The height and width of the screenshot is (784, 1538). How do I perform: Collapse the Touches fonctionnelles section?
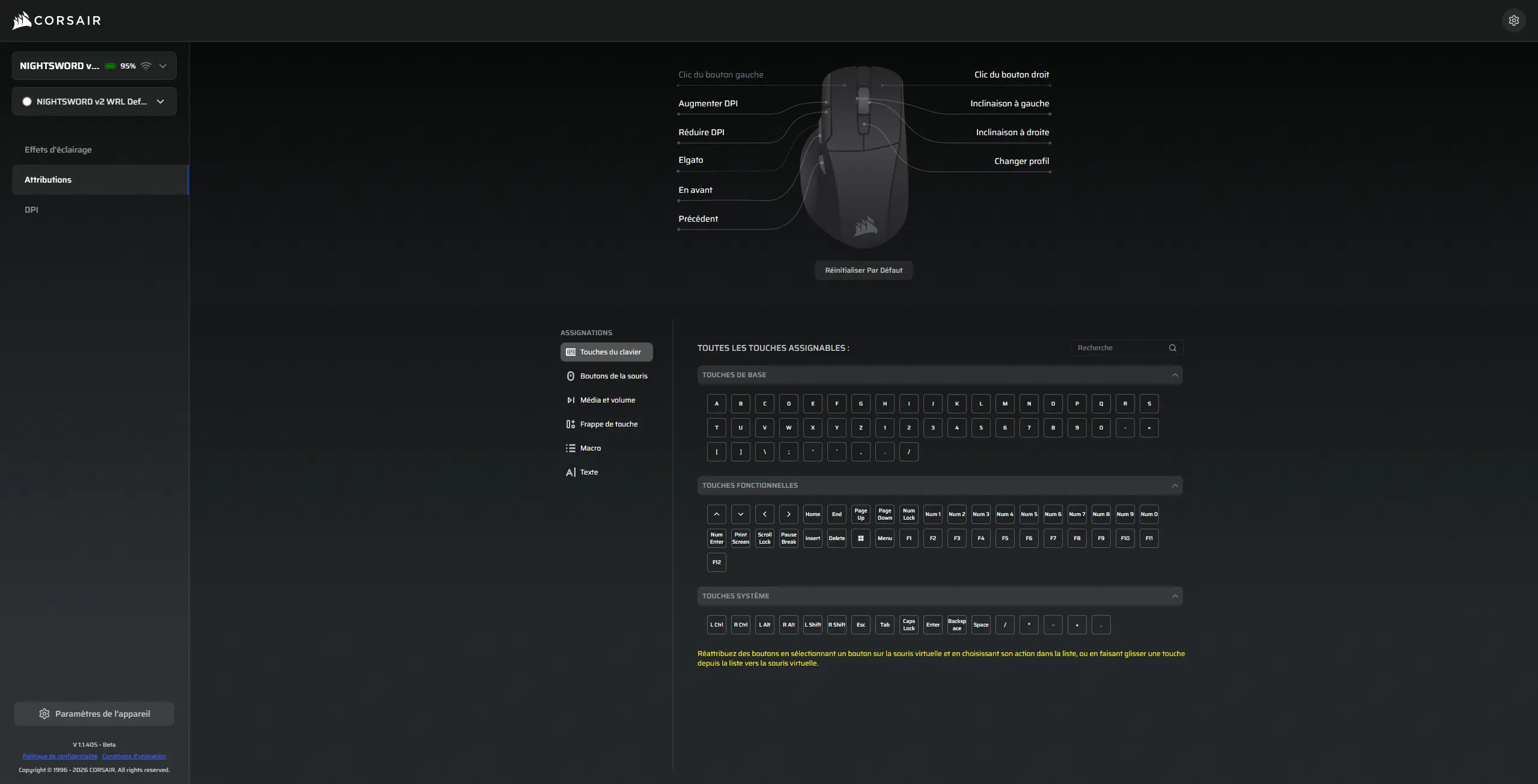(x=1175, y=485)
